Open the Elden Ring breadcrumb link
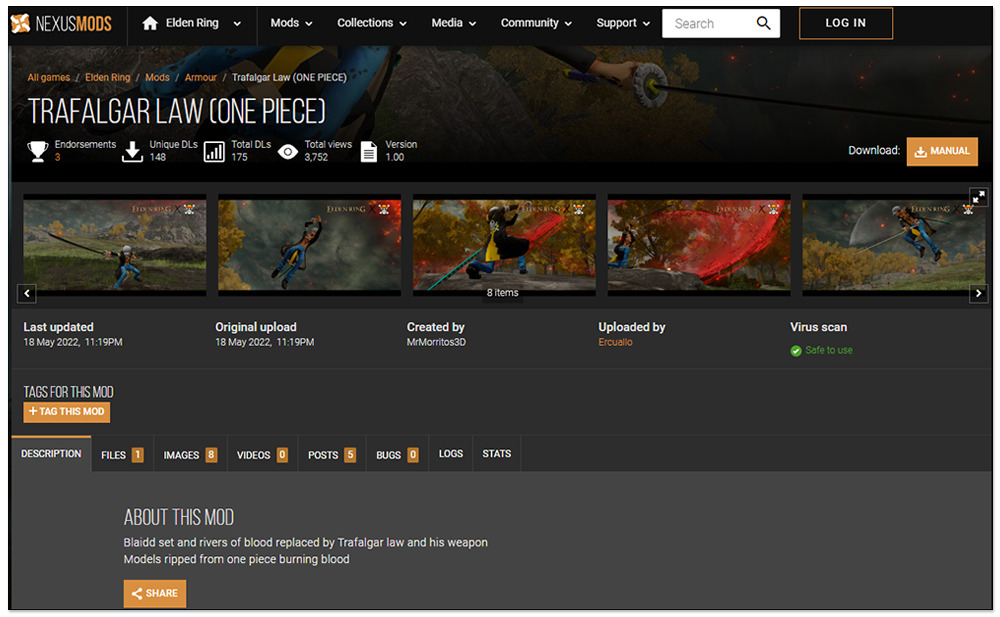1000x617 pixels. [108, 77]
